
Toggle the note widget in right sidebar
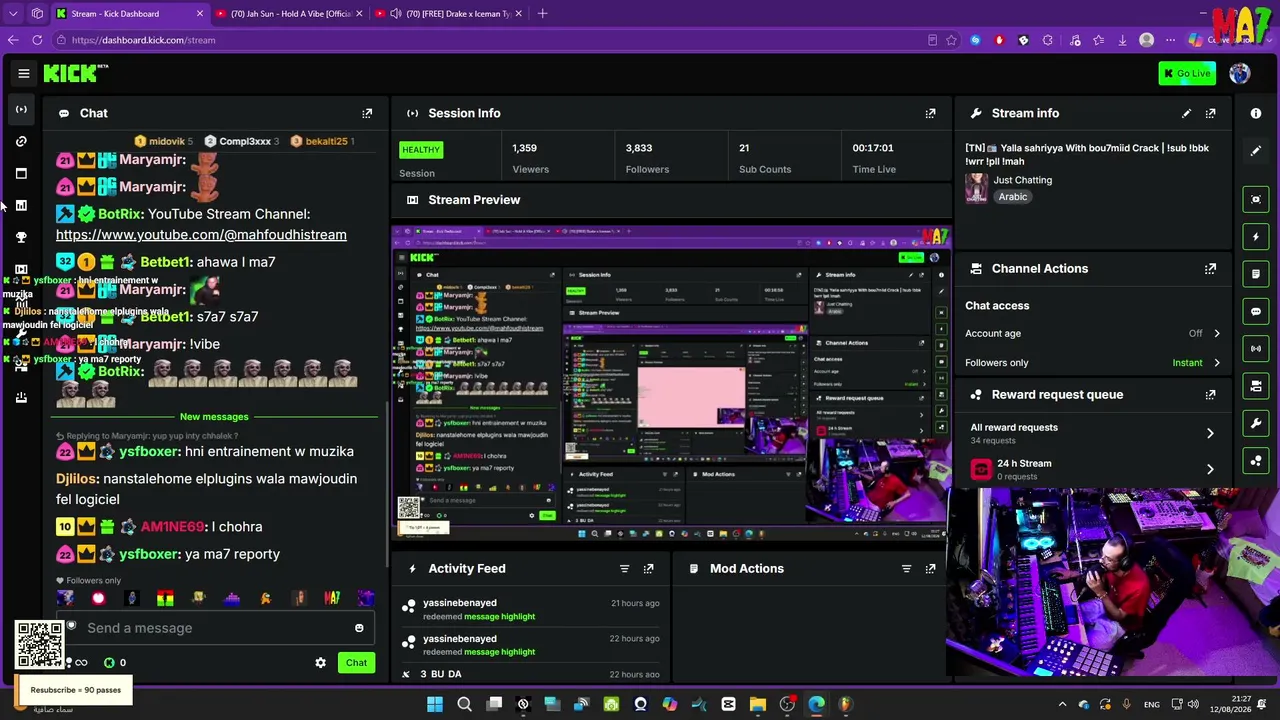click(1256, 274)
